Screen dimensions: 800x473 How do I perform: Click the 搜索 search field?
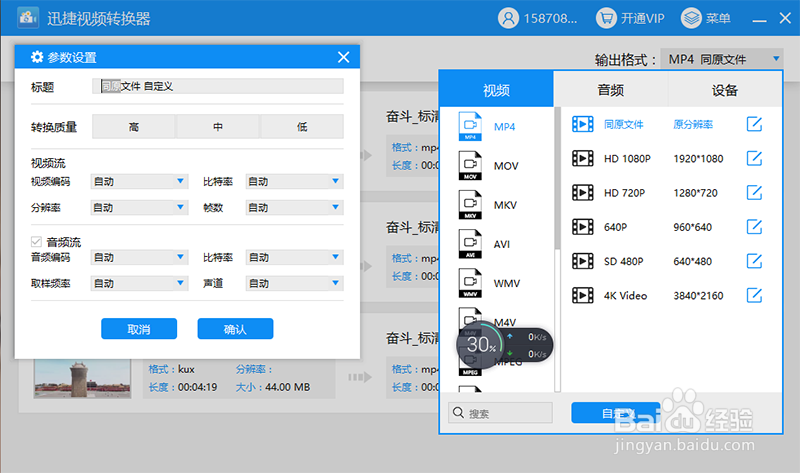[x=501, y=412]
